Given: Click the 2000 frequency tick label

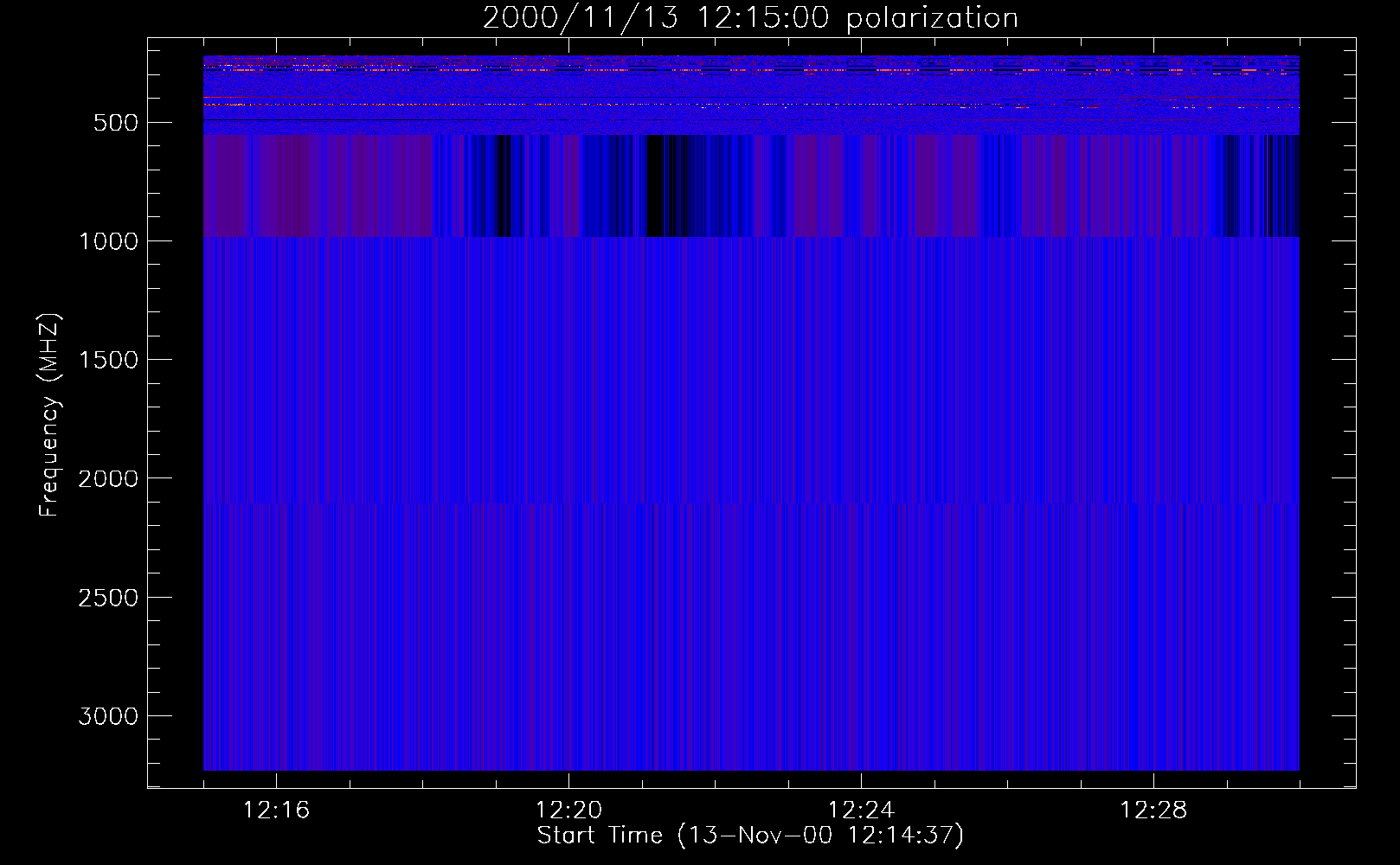Looking at the screenshot, I should pos(108,478).
